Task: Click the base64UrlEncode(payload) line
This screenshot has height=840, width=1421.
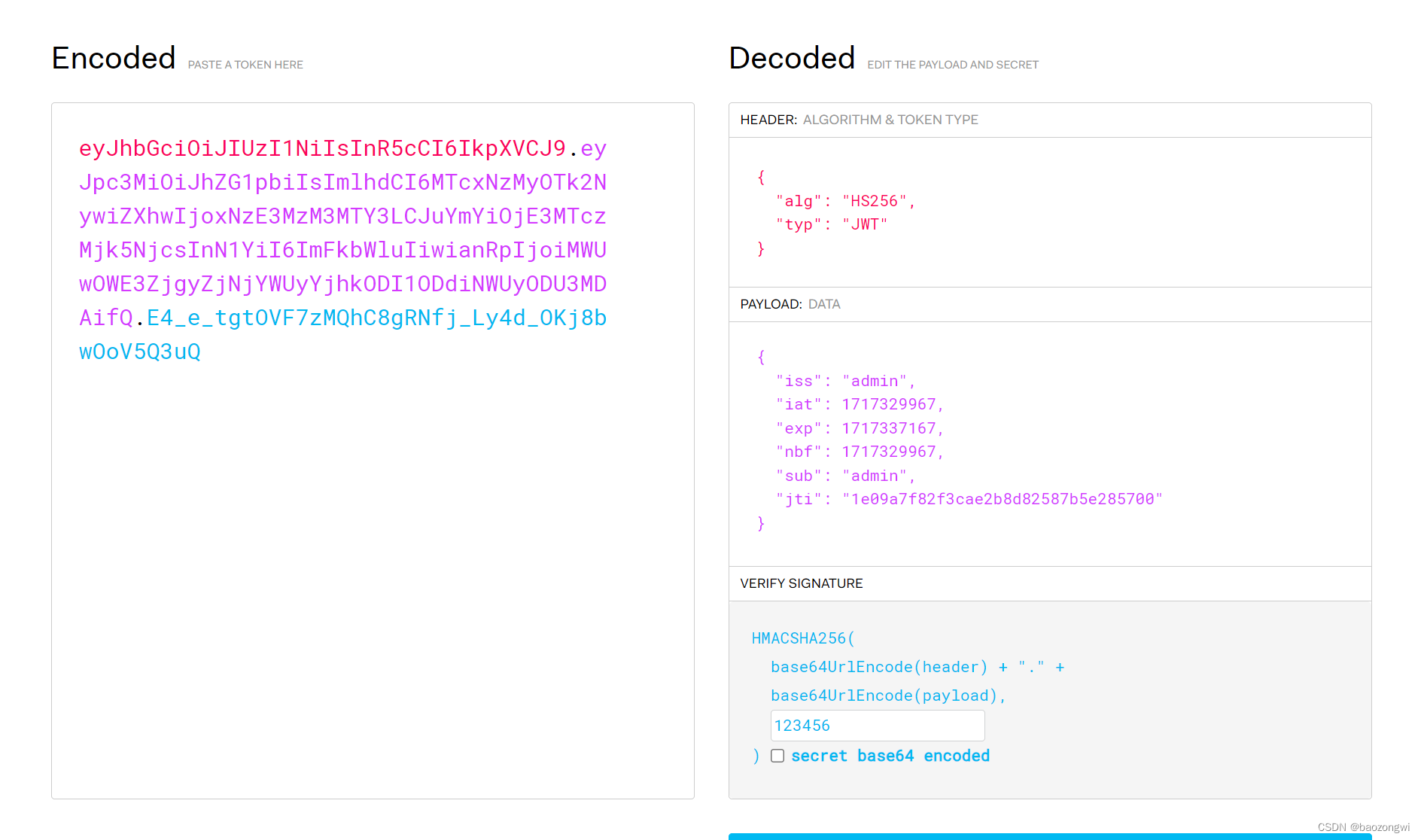Action: (x=888, y=695)
